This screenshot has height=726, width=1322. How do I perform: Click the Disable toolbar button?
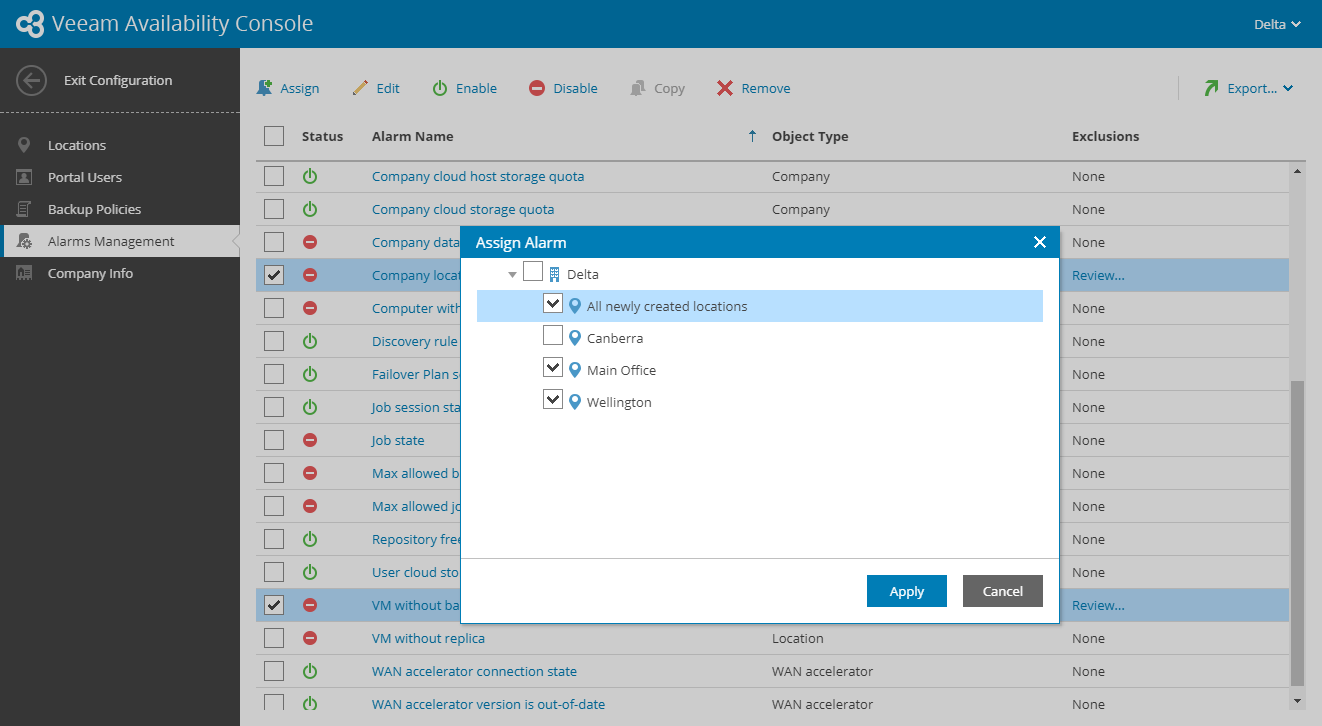[x=563, y=88]
